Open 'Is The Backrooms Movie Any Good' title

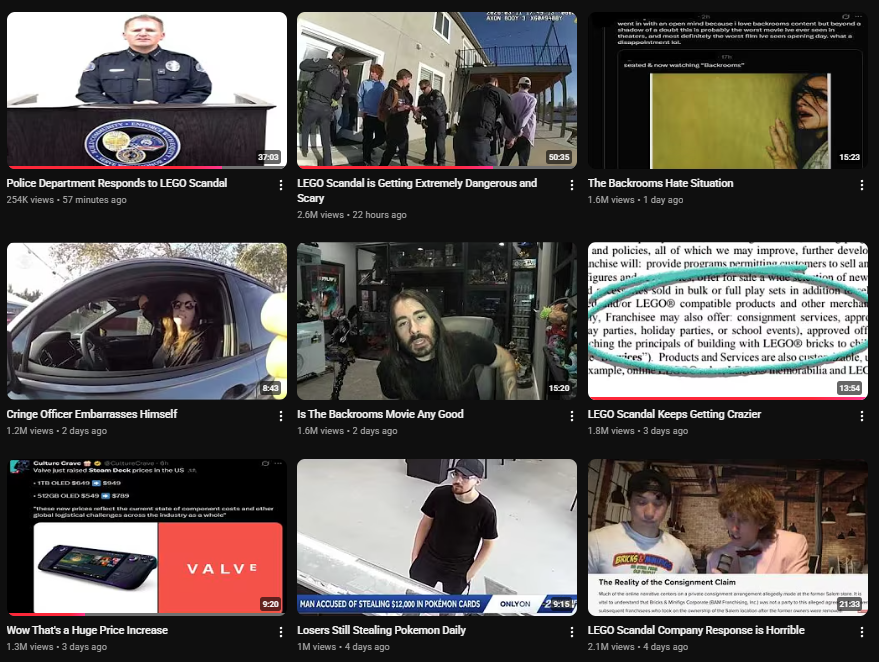coord(380,414)
